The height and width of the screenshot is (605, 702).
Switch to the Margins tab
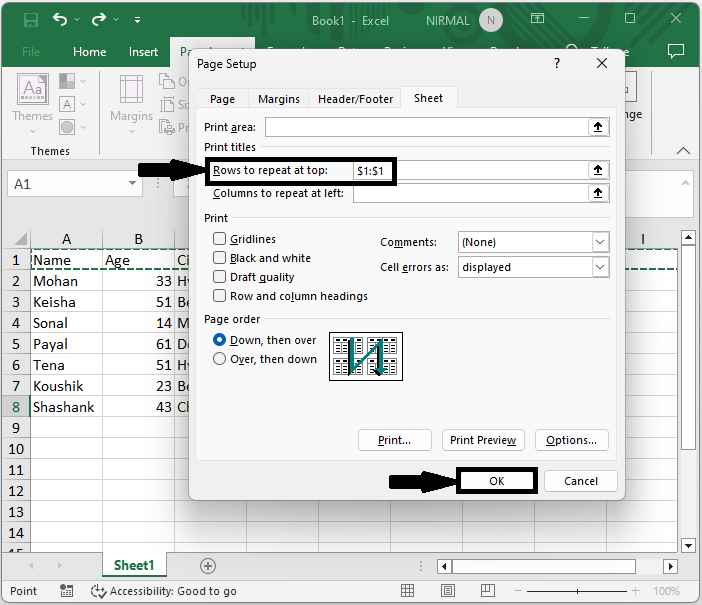point(278,99)
